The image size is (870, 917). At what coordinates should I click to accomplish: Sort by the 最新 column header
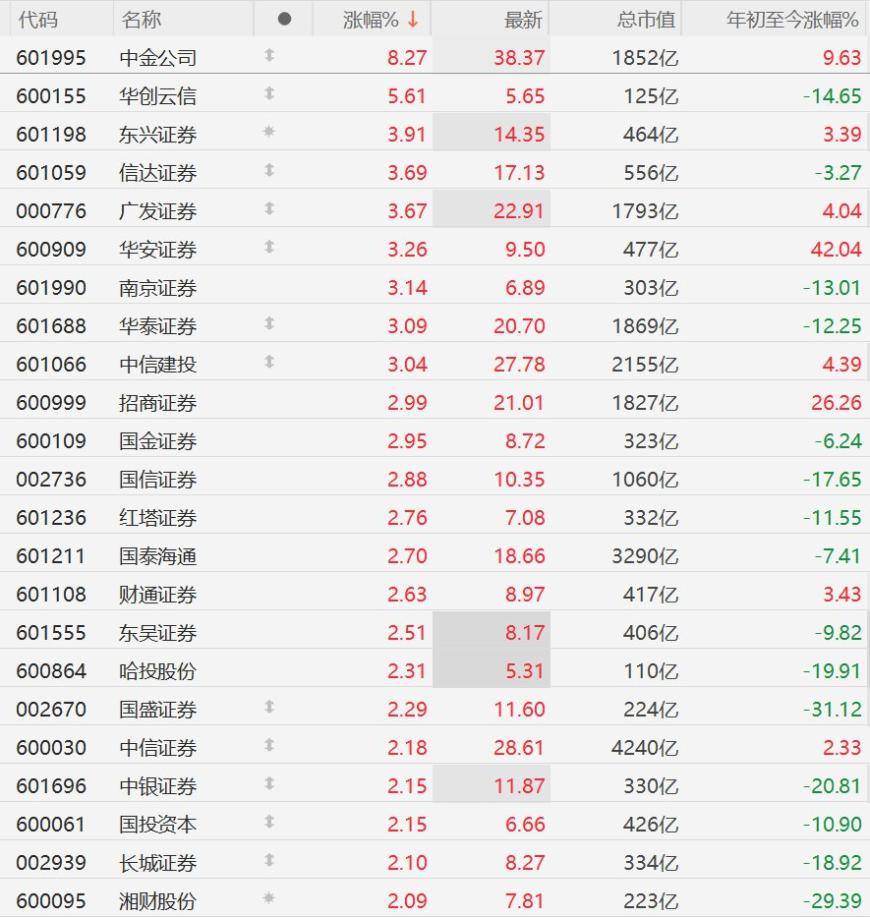(523, 20)
